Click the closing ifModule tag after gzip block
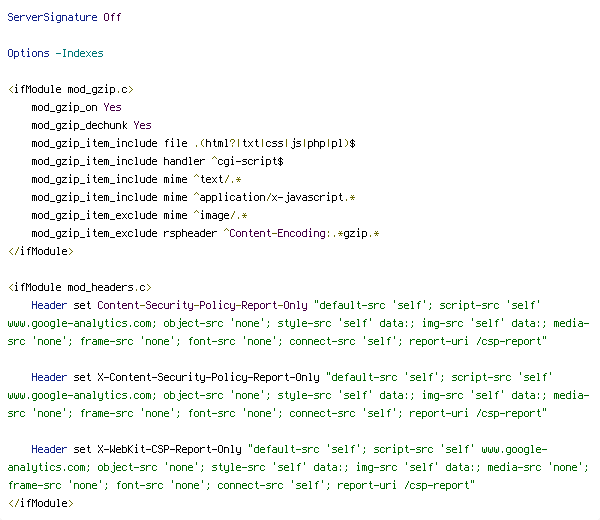The width and height of the screenshot is (600, 520). (x=41, y=251)
